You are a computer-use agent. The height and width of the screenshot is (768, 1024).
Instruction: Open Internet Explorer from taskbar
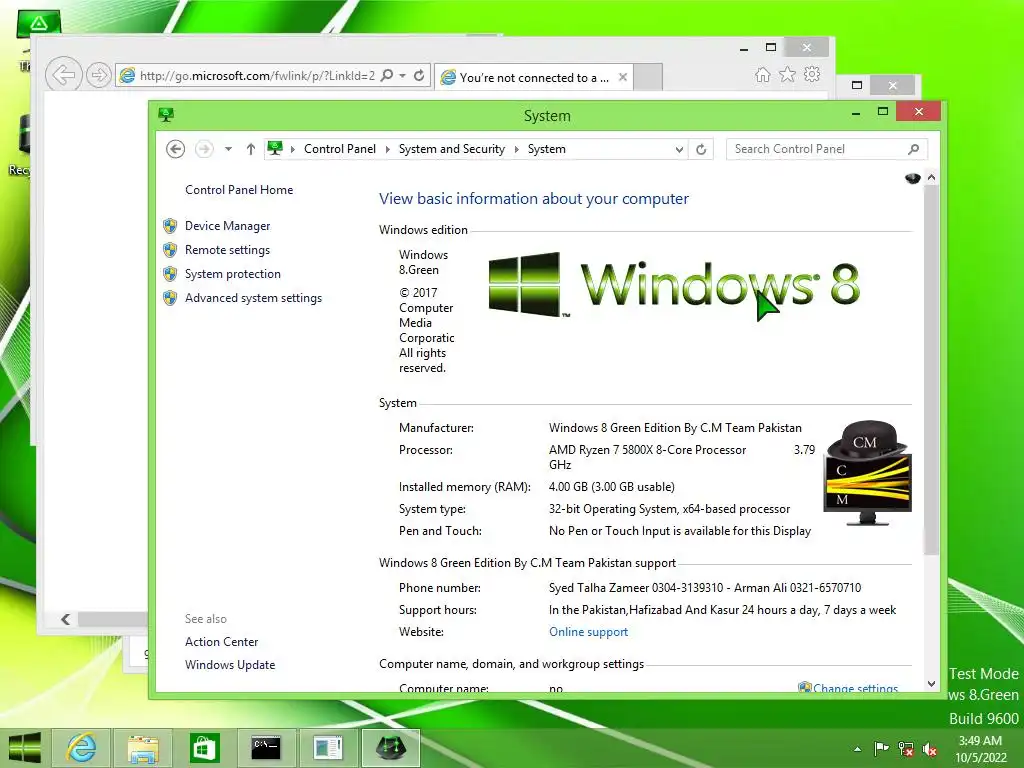tap(81, 748)
